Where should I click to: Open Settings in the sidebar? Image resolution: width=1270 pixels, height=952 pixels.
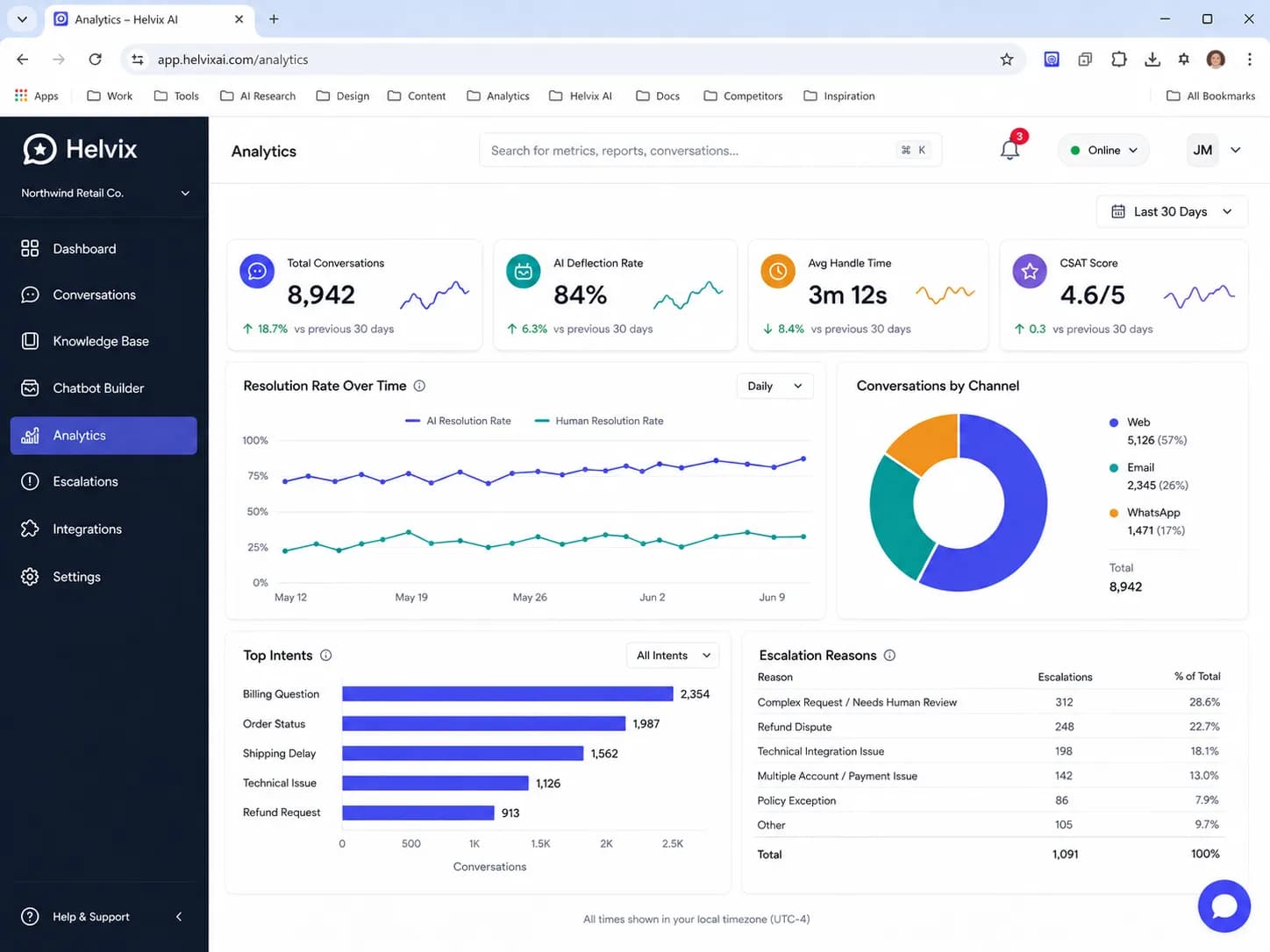[x=103, y=577]
